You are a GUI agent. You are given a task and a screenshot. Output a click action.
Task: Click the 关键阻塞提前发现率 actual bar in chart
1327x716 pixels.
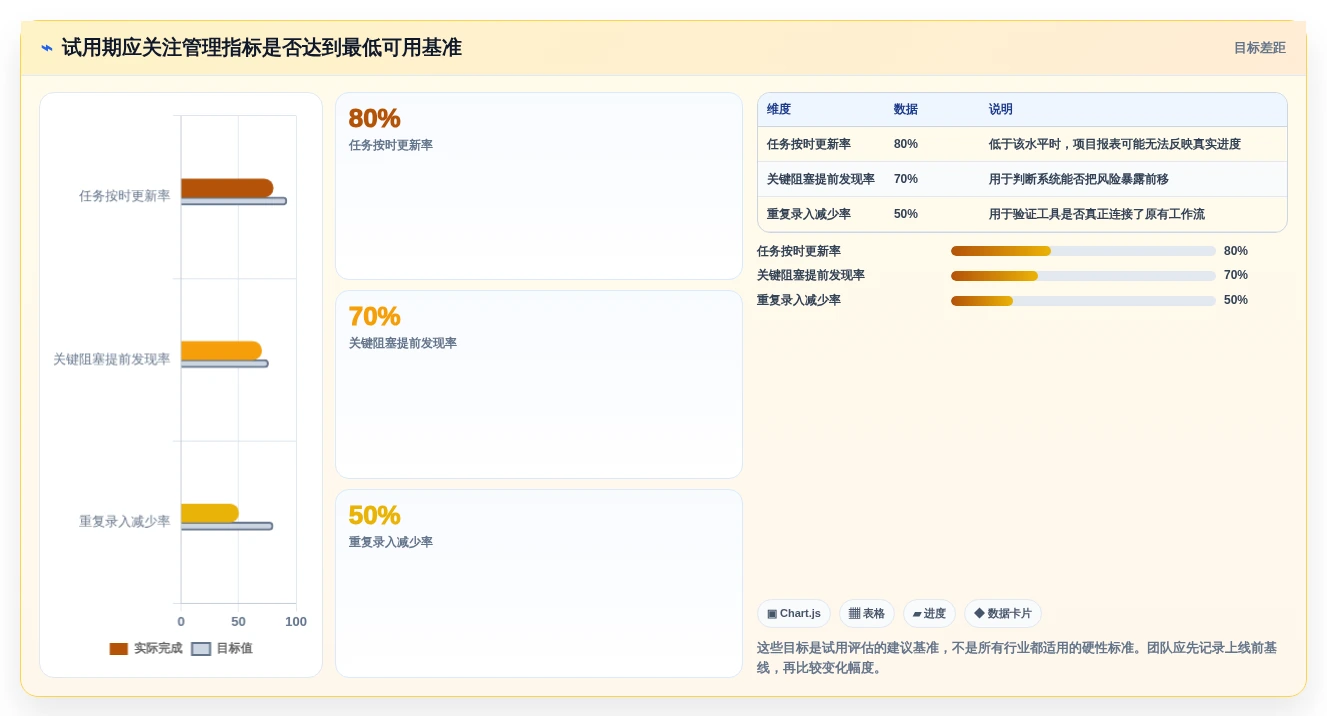click(221, 351)
